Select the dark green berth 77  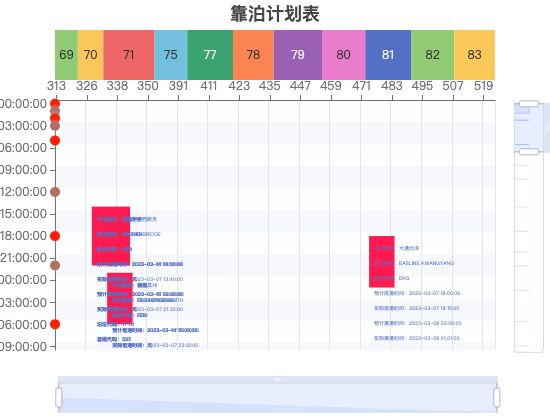point(210,55)
